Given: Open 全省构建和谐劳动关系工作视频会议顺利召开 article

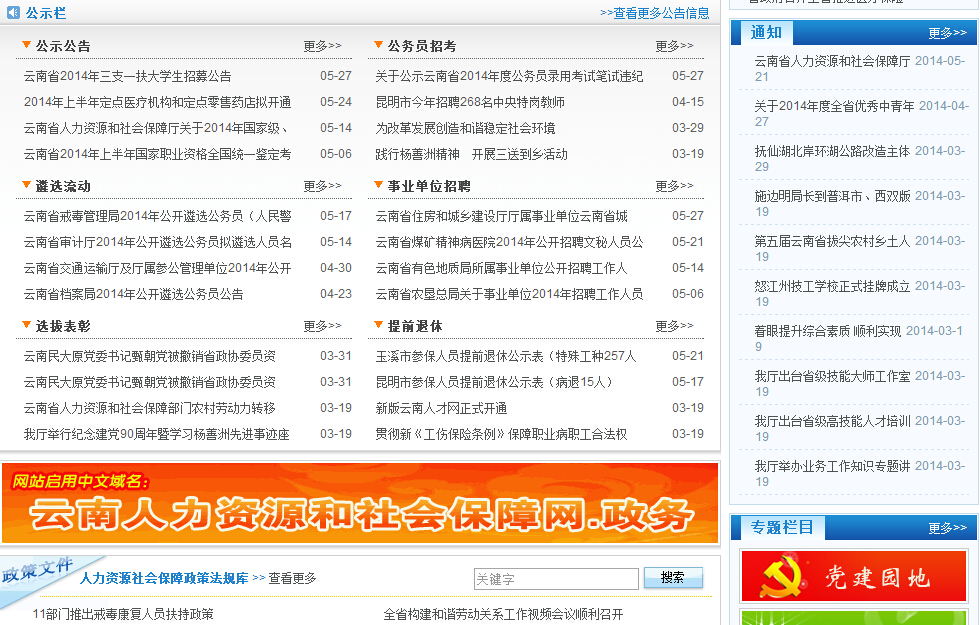Looking at the screenshot, I should [503, 614].
